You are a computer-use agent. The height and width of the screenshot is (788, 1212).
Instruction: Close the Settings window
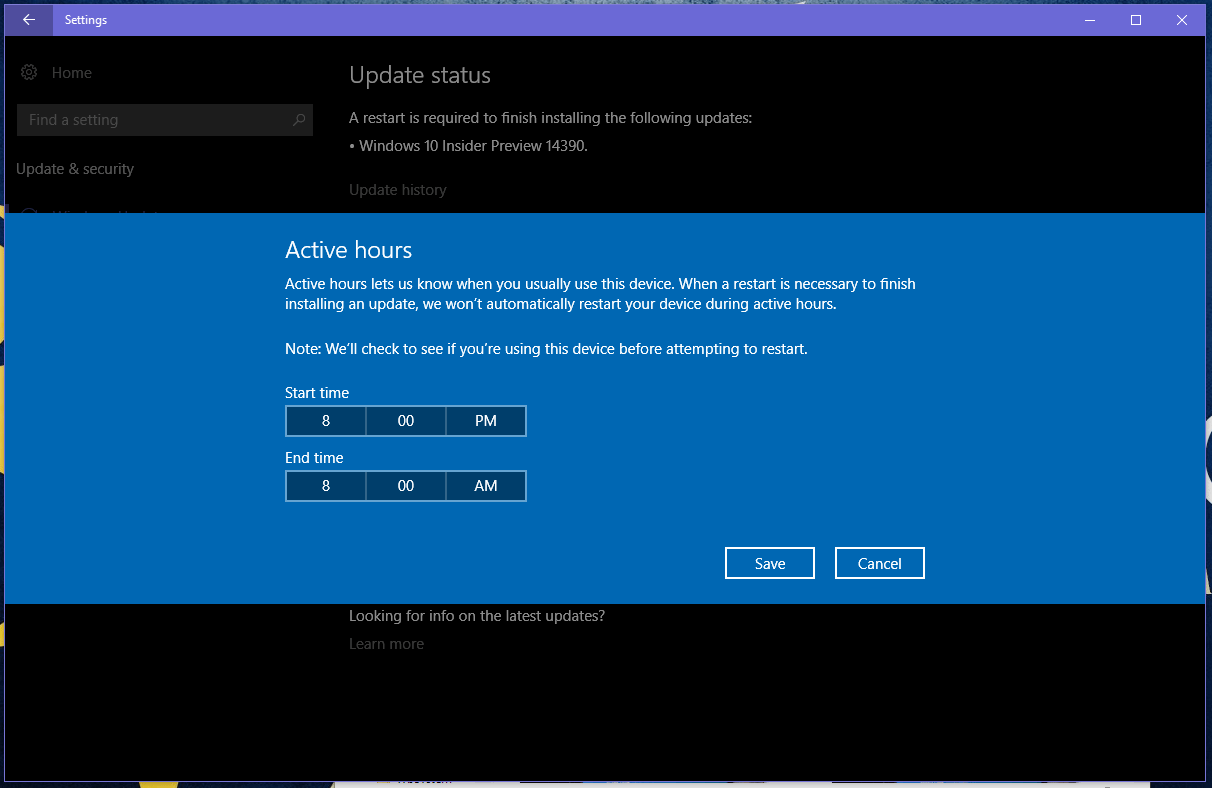click(1182, 19)
